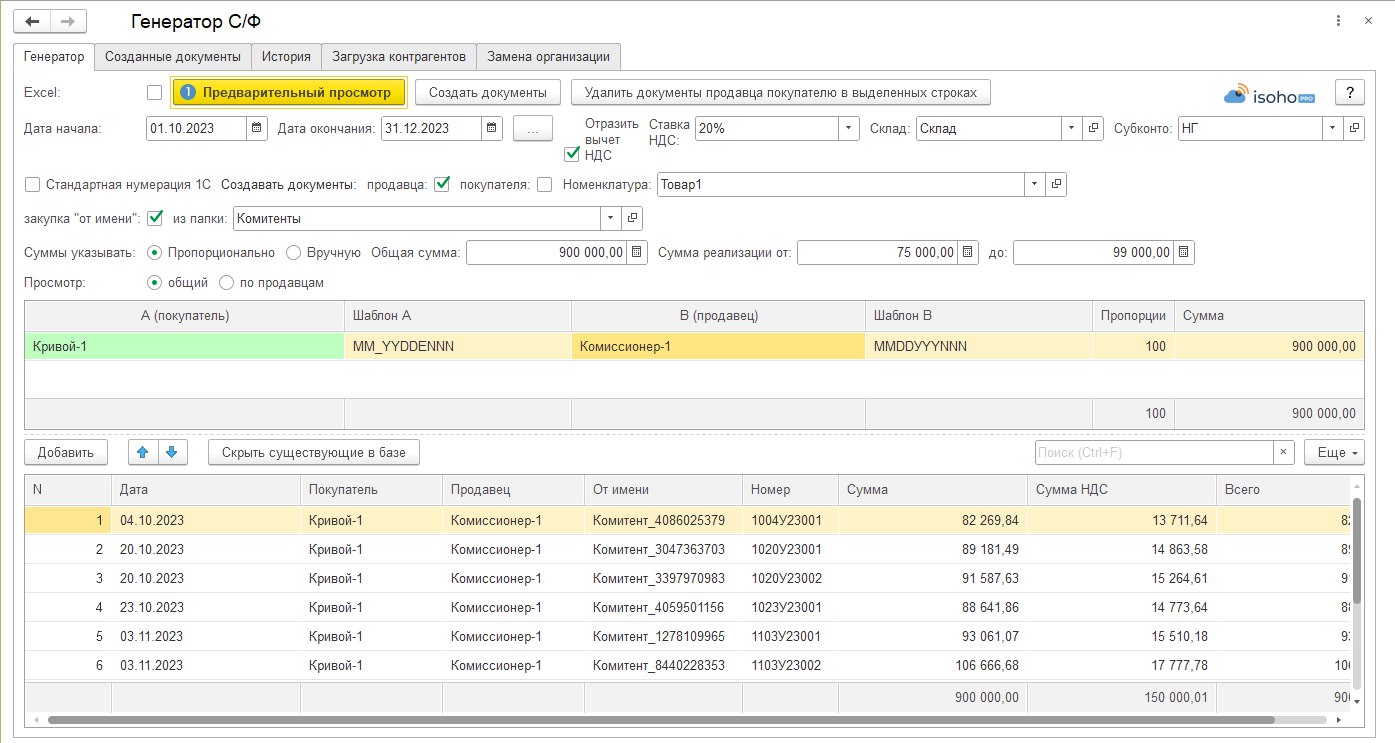Image resolution: width=1395 pixels, height=743 pixels.
Task: Select template cell MMDDYYYNNN
Action: 979,346
